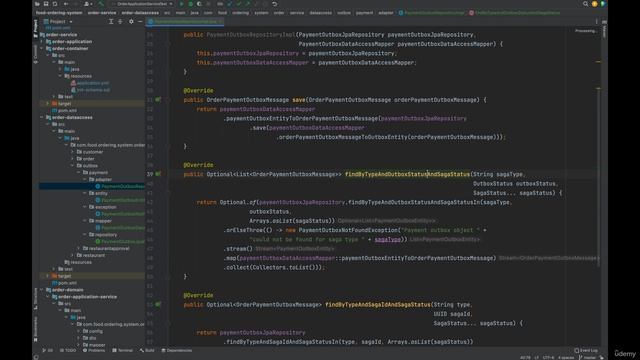Viewport: 640px width, 360px height.
Task: Click the orange IDE updates icon
Action: click(x=594, y=4)
